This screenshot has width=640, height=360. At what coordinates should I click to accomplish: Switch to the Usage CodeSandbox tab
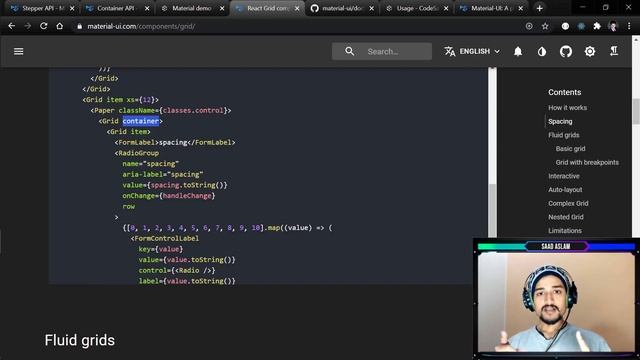point(416,8)
